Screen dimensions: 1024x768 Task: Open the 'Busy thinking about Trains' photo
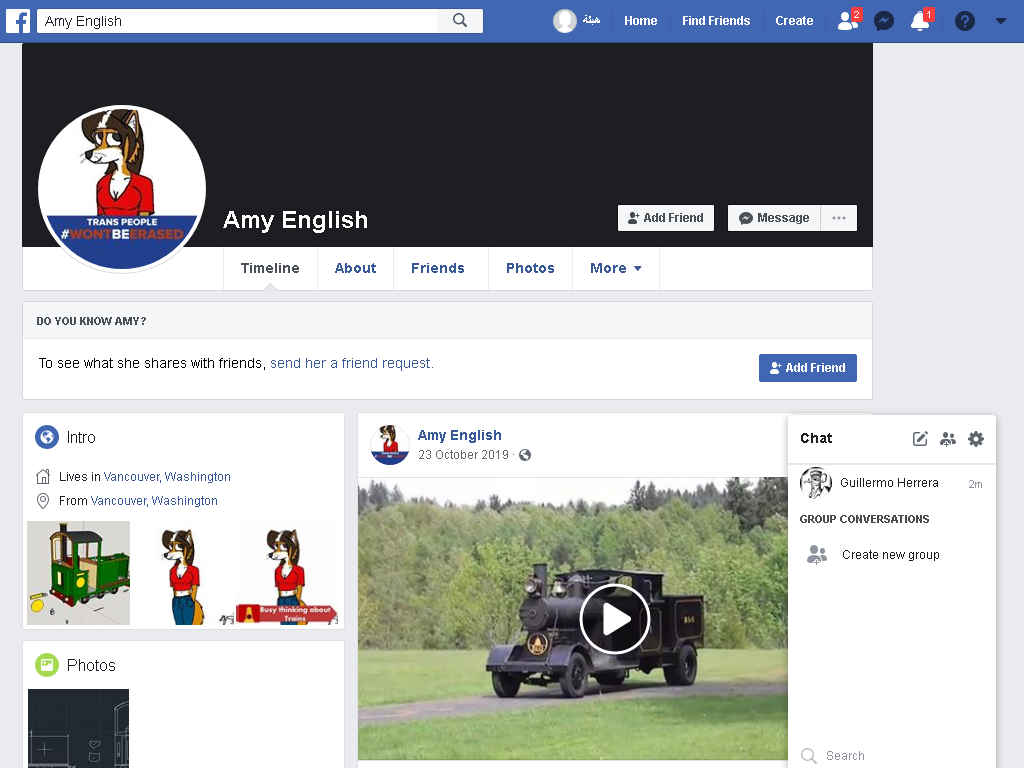(288, 573)
